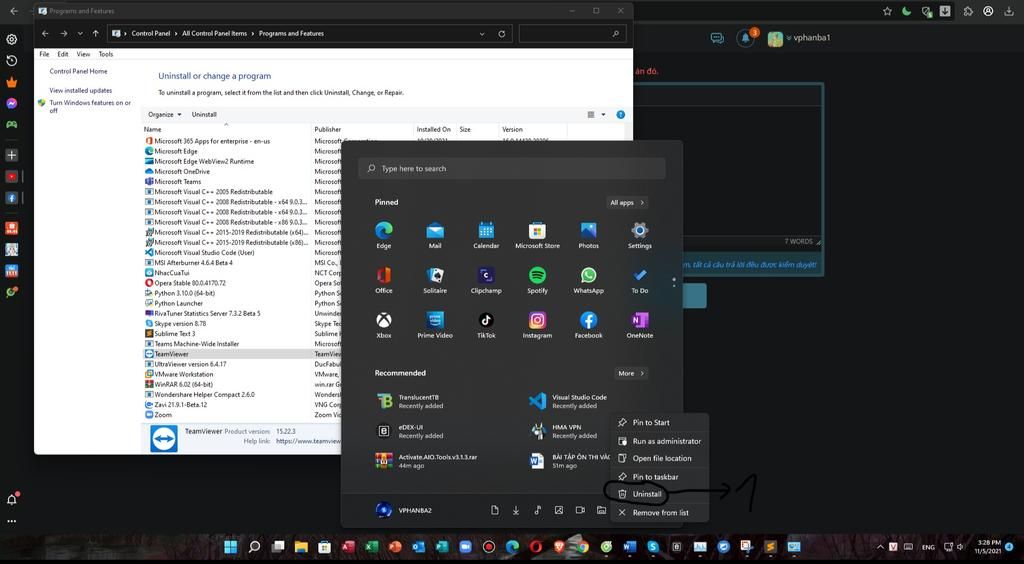Expand More recommended items
The image size is (1024, 564).
pyautogui.click(x=631, y=373)
